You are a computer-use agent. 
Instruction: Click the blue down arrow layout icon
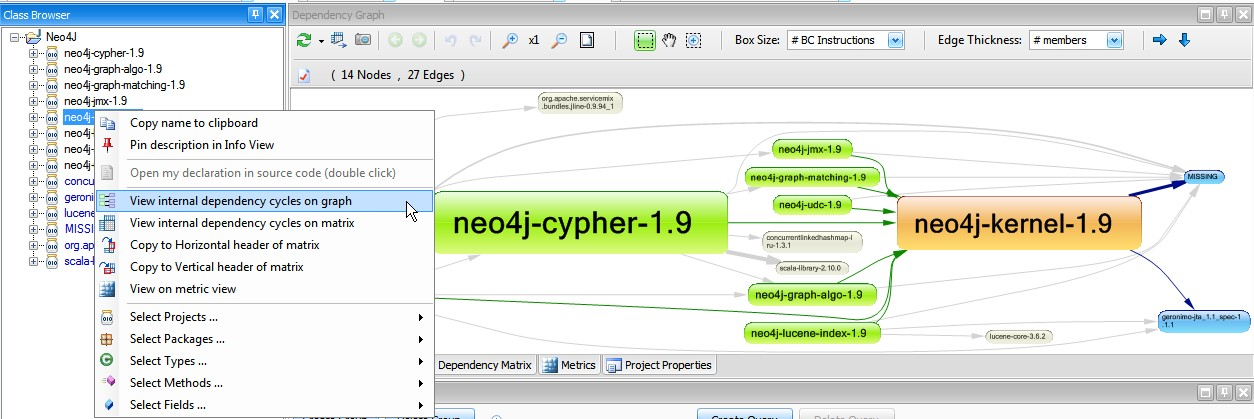(1185, 40)
